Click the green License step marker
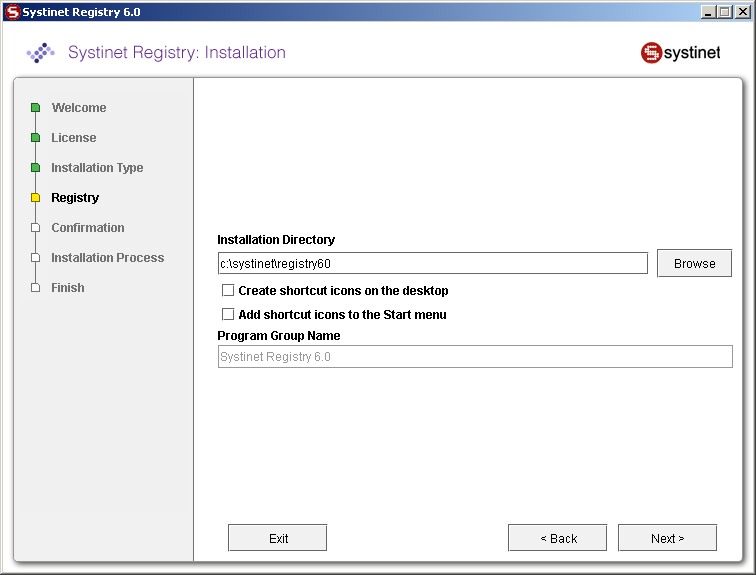Image resolution: width=756 pixels, height=575 pixels. pyautogui.click(x=35, y=137)
